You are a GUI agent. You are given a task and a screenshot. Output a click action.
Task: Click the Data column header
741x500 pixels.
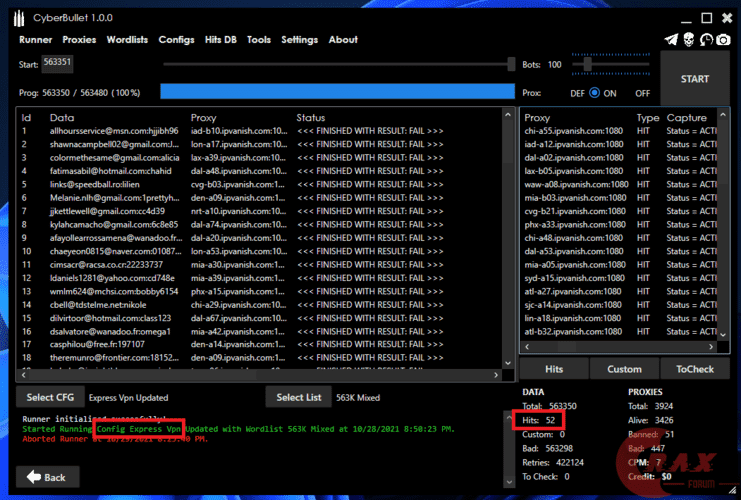(x=62, y=118)
